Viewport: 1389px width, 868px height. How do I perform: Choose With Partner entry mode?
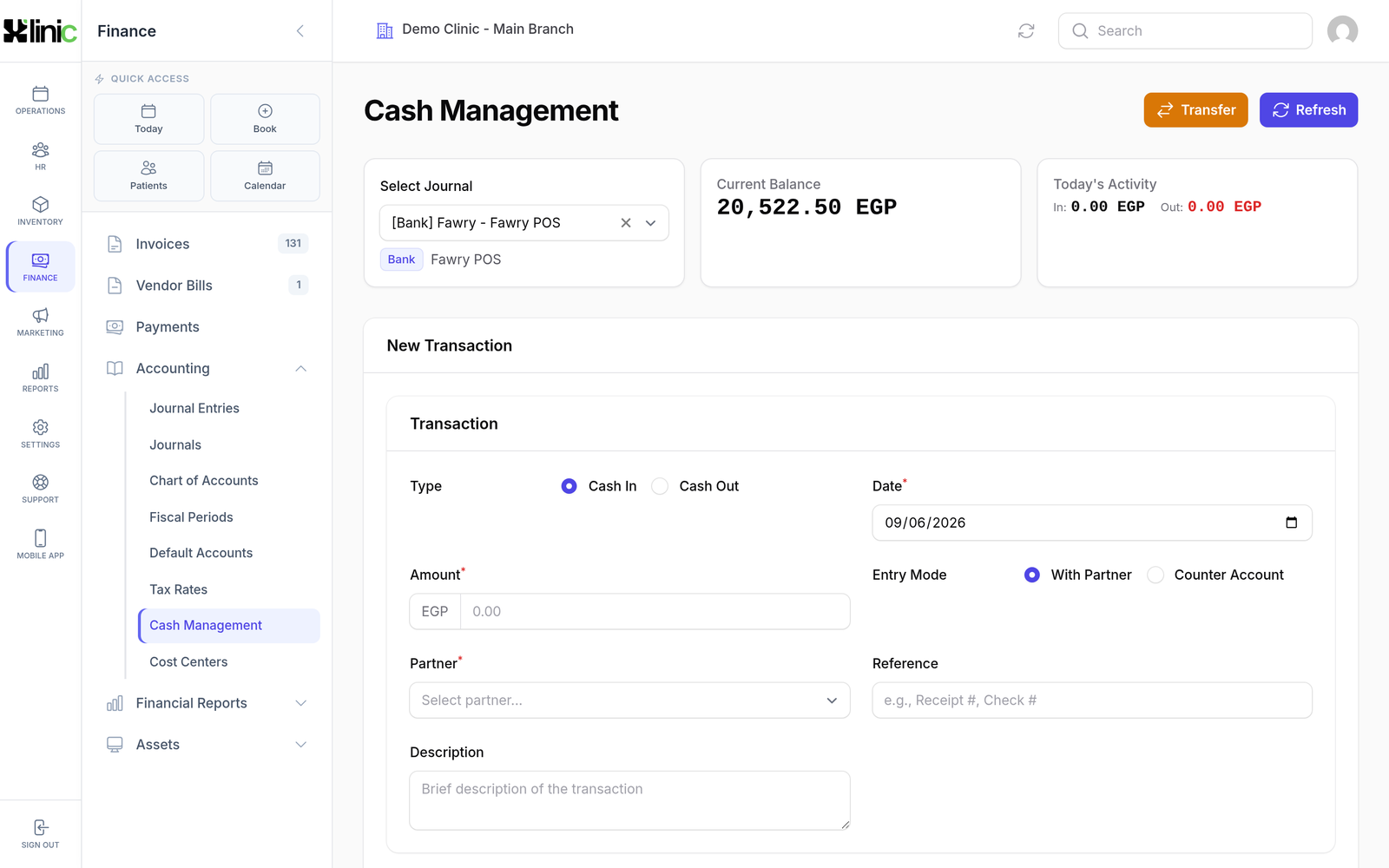1031,575
